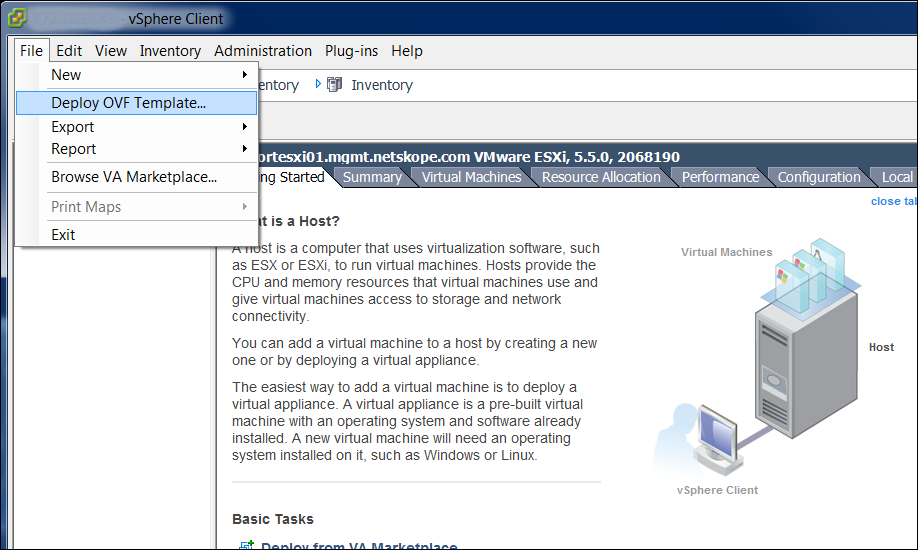Open the Edit menu
918x550 pixels.
tap(68, 51)
